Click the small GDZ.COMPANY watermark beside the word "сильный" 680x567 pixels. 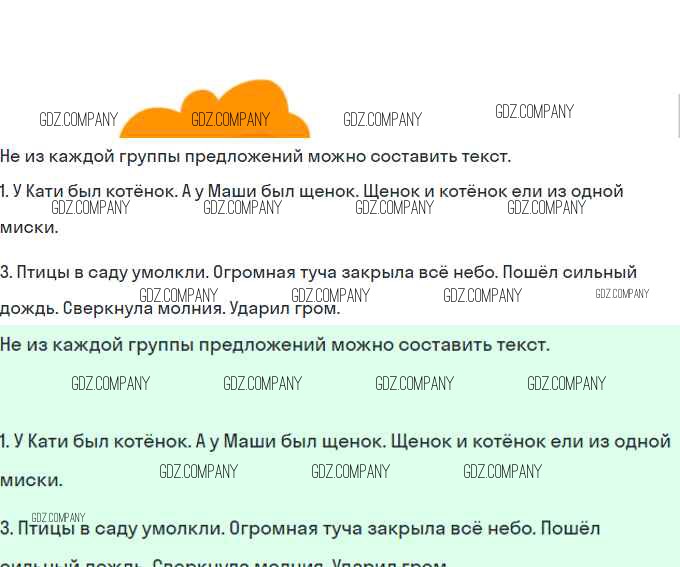click(x=622, y=293)
